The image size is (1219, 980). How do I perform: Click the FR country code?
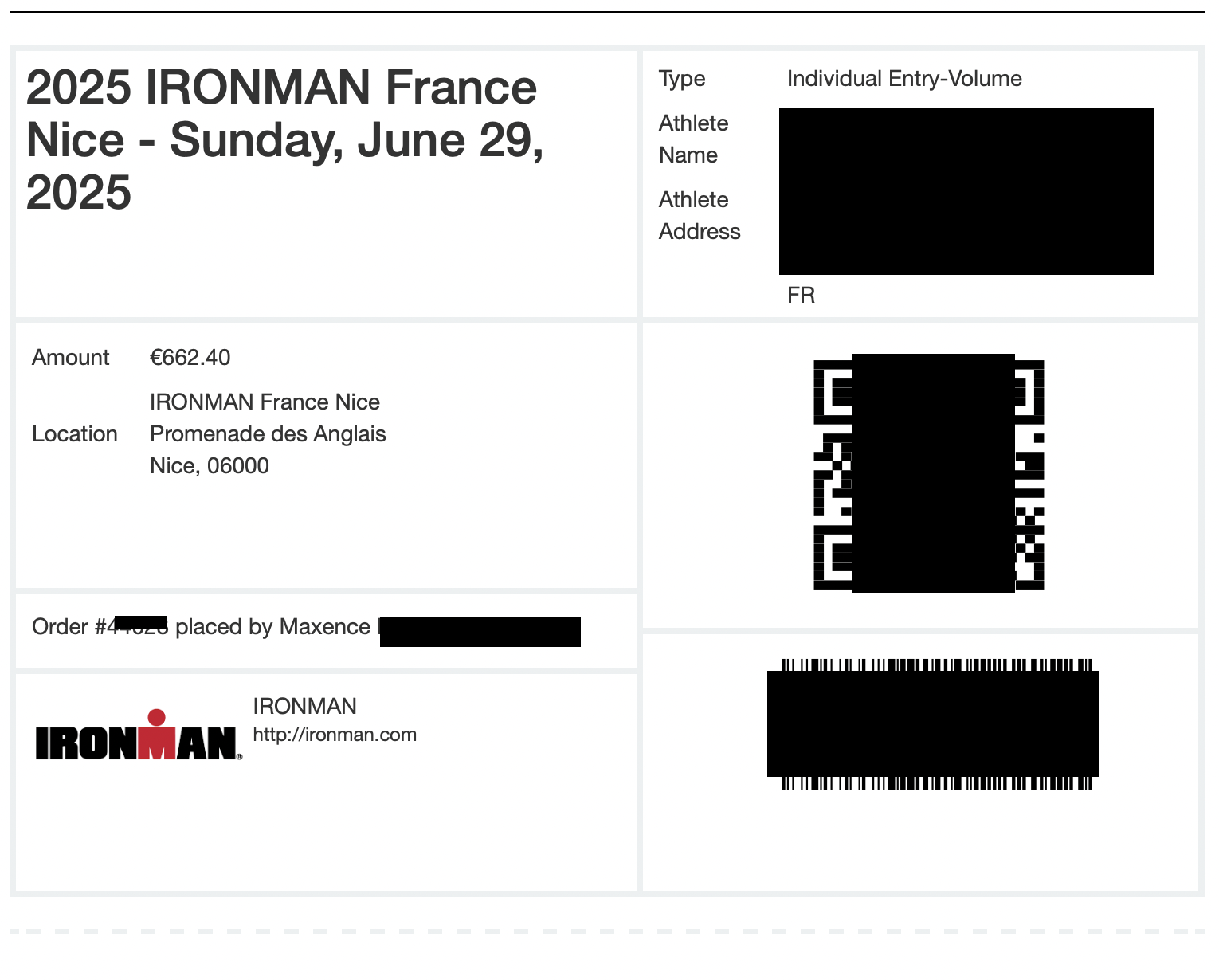coord(801,295)
